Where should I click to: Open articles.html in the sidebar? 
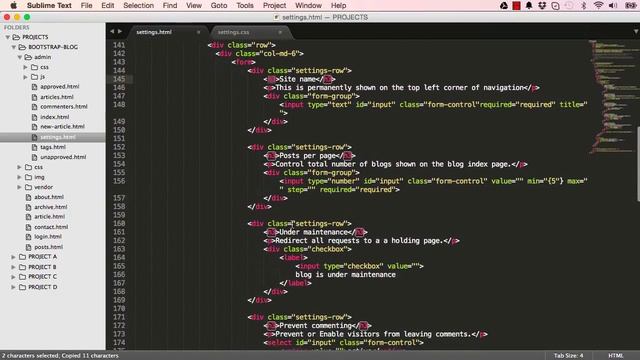[x=57, y=97]
